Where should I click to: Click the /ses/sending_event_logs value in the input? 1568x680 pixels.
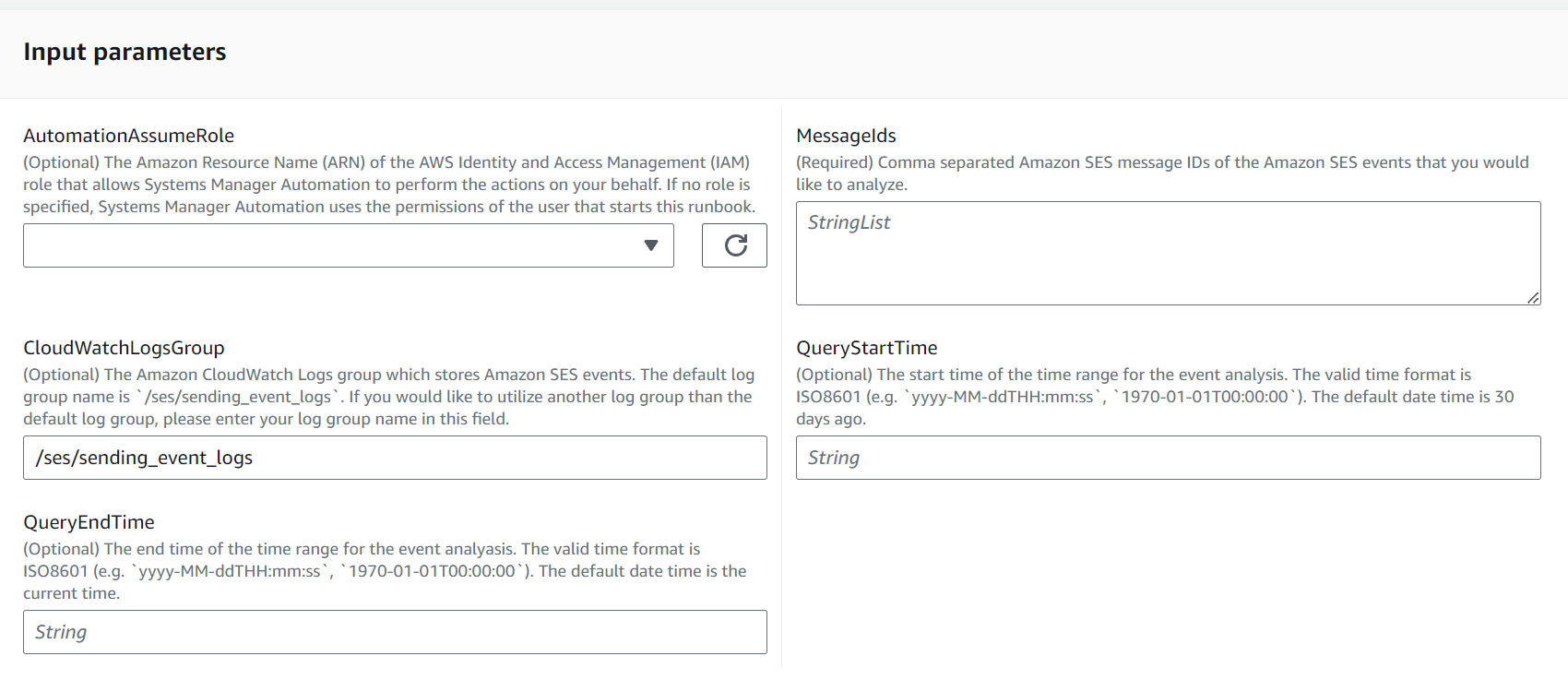click(144, 458)
